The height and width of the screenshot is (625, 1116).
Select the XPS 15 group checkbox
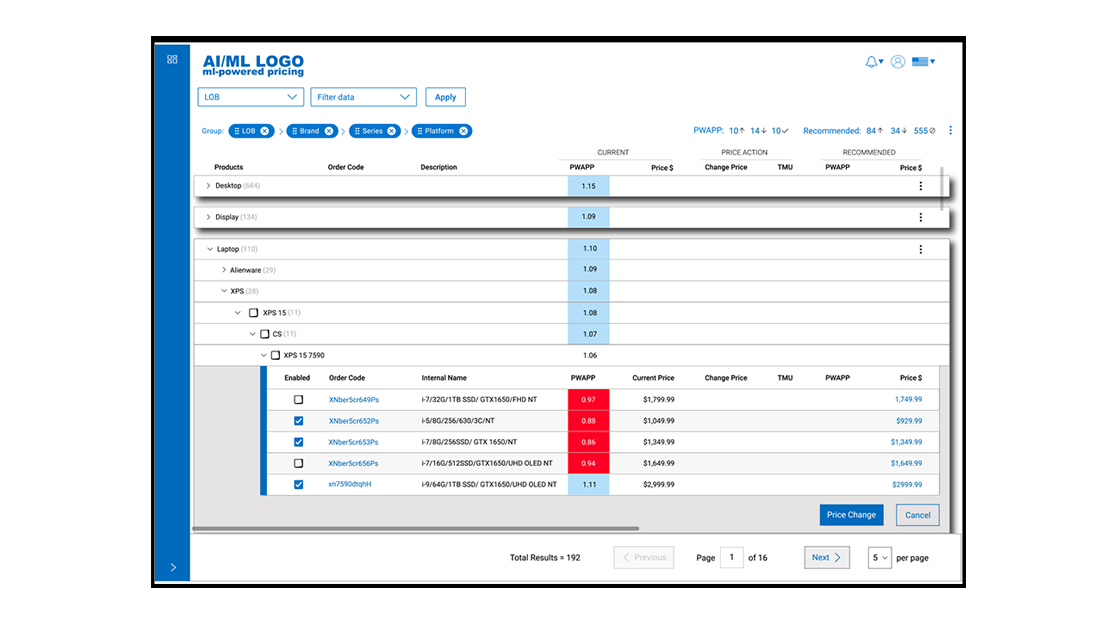tap(253, 312)
